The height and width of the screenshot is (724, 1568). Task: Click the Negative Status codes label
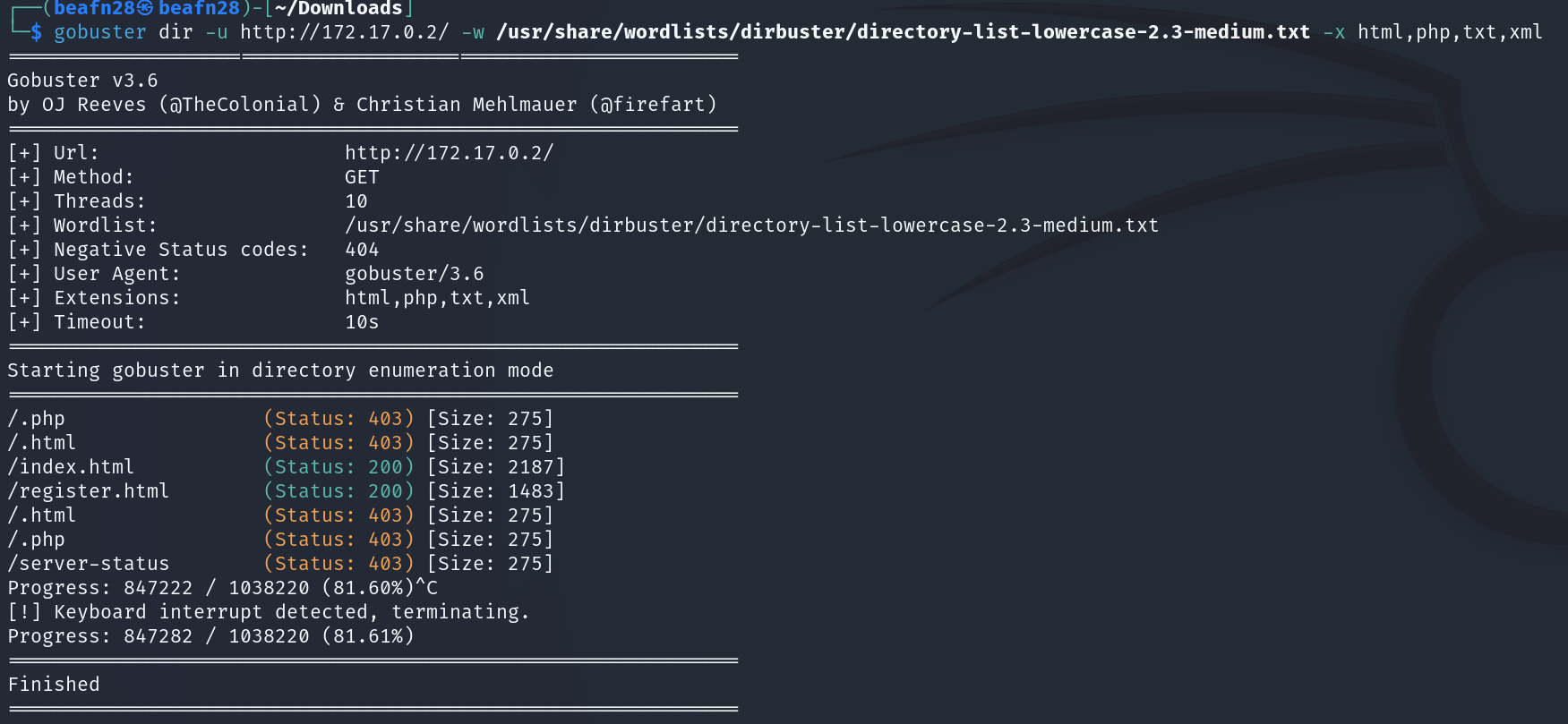coord(181,250)
